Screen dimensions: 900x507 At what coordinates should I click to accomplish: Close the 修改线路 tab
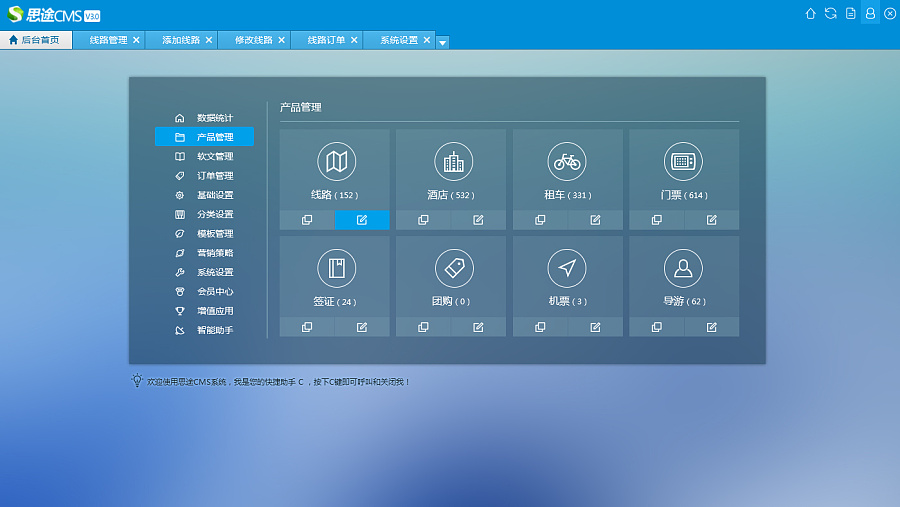coord(281,40)
